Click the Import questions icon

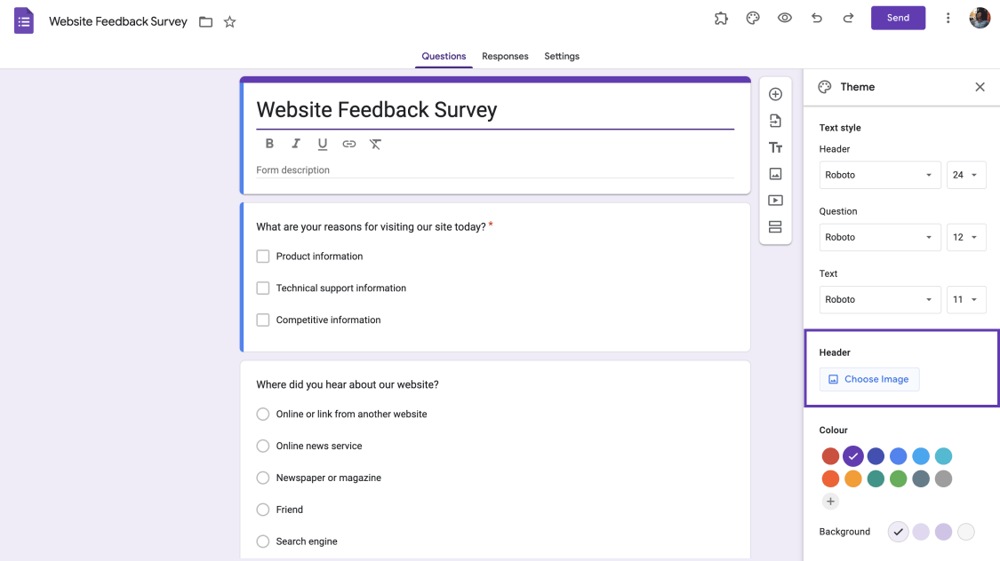pyautogui.click(x=775, y=121)
